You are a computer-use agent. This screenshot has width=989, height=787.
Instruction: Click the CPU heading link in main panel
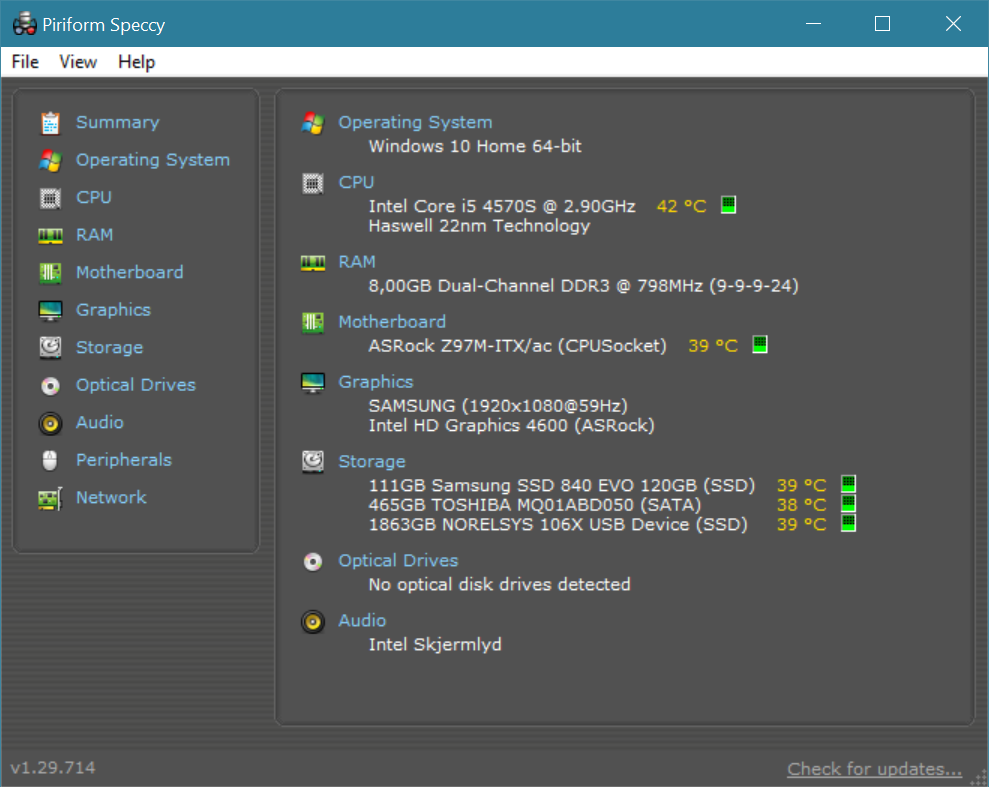point(356,182)
